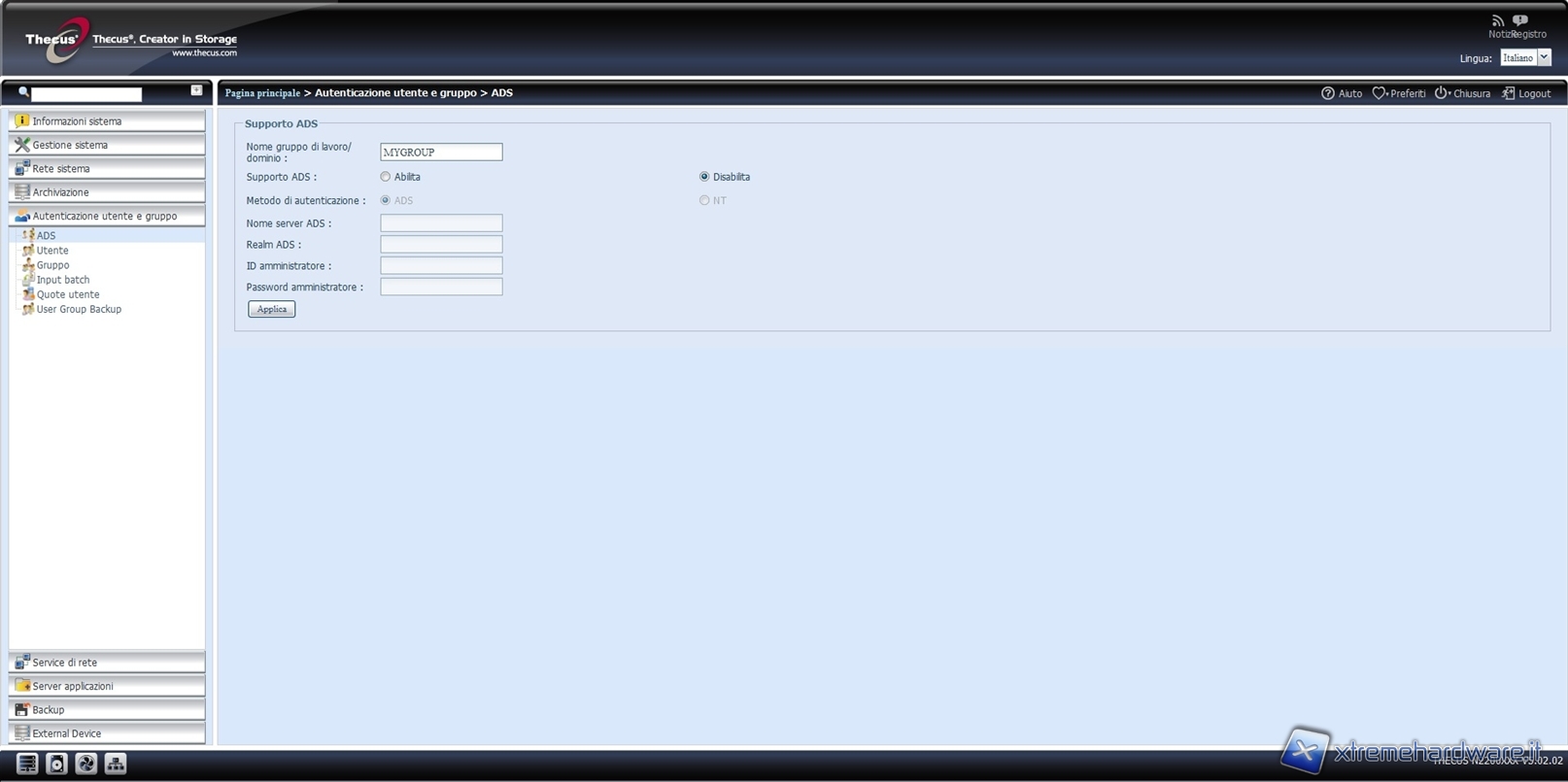The height and width of the screenshot is (782, 1568).
Task: Go to Pagina principale breadcrumb link
Action: coord(262,93)
